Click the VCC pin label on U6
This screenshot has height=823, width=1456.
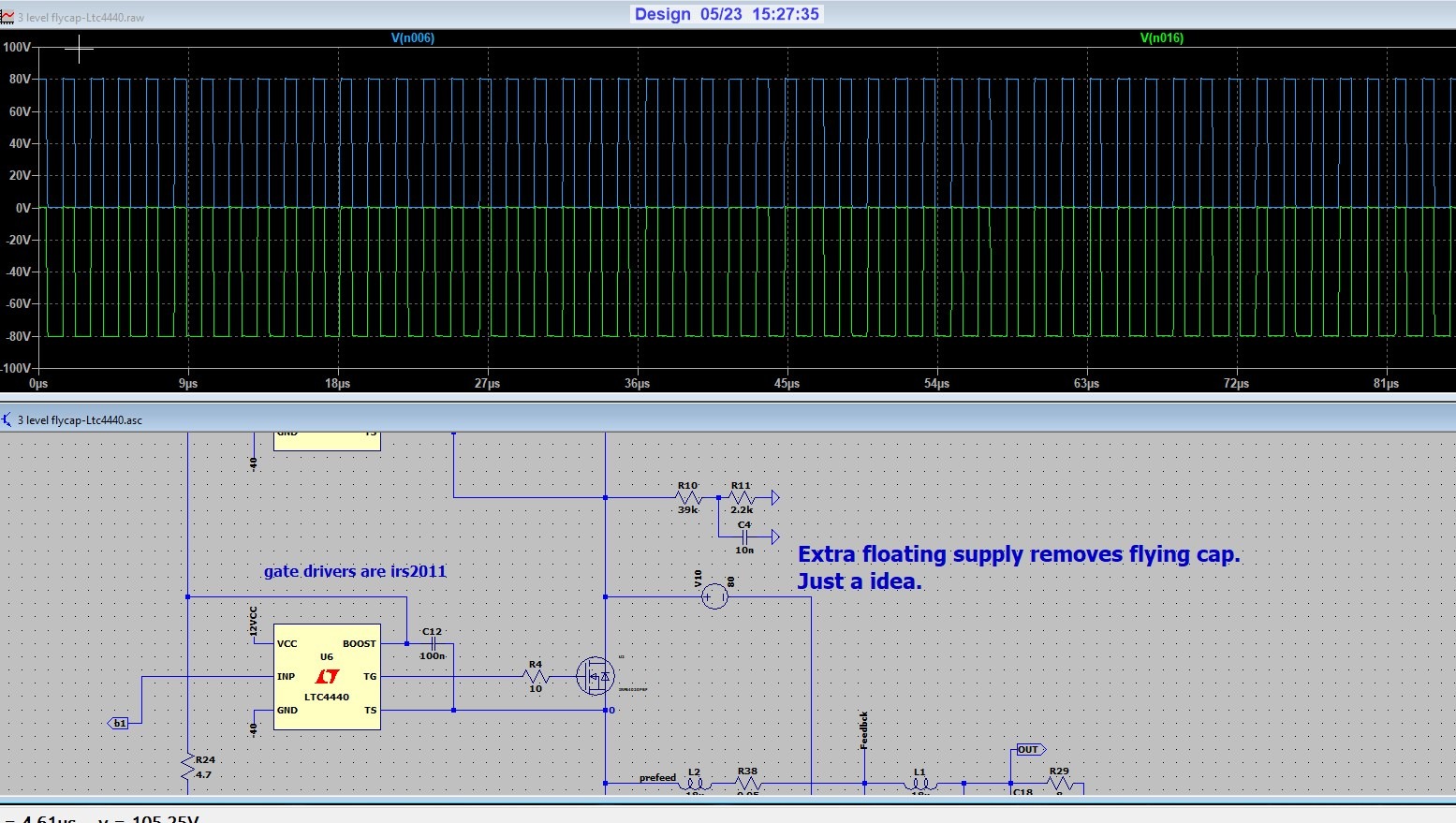pos(287,644)
